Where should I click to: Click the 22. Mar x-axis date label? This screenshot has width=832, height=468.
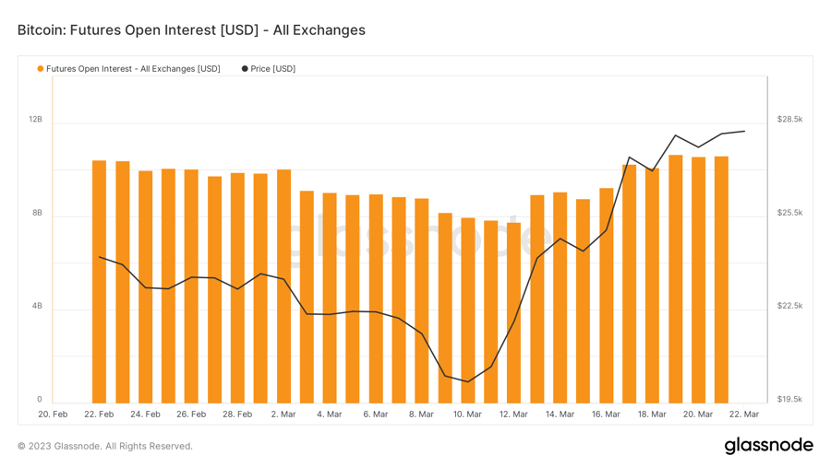pyautogui.click(x=745, y=414)
